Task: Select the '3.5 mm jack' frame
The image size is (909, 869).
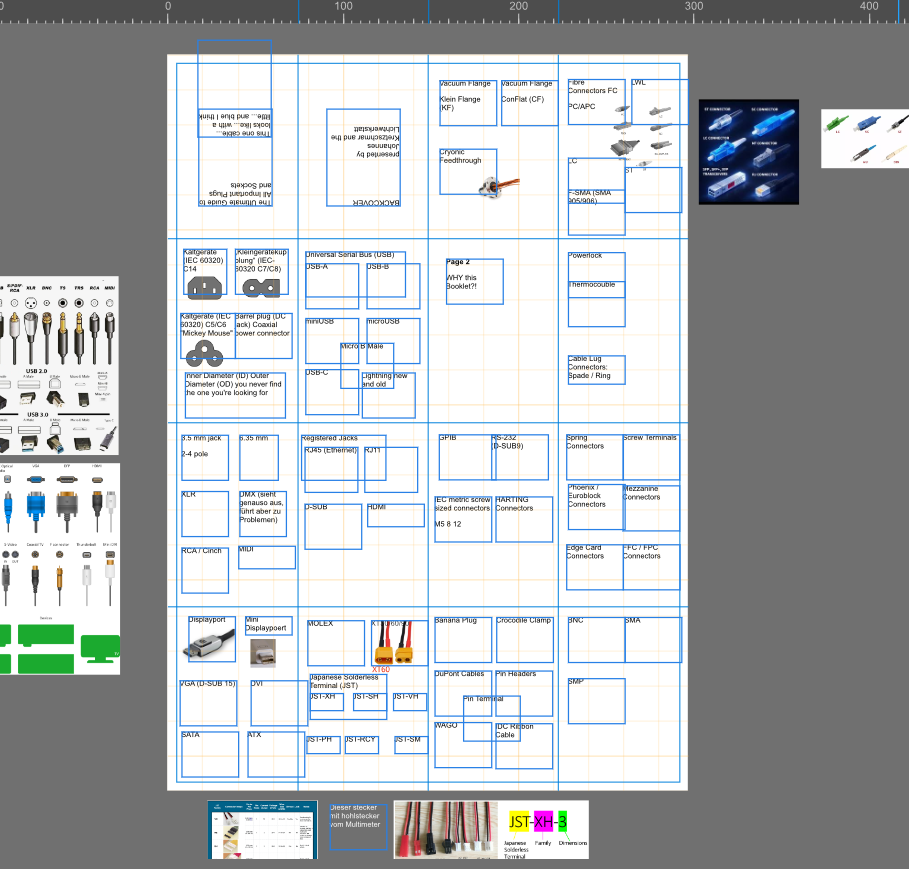Action: click(x=205, y=458)
